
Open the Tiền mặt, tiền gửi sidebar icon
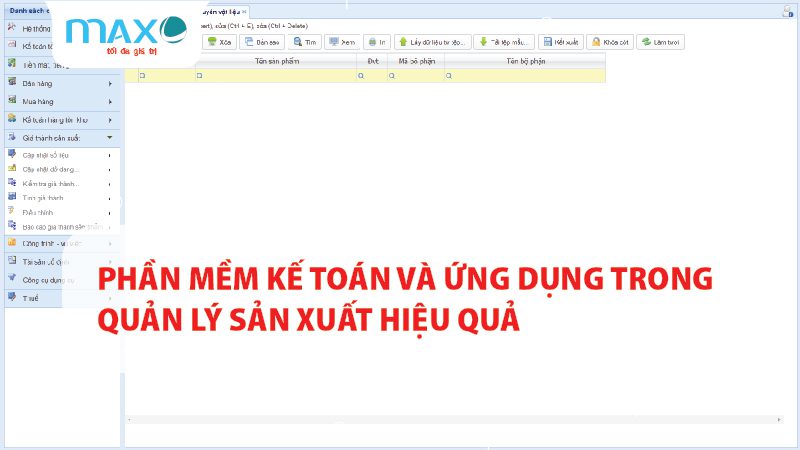pos(12,64)
